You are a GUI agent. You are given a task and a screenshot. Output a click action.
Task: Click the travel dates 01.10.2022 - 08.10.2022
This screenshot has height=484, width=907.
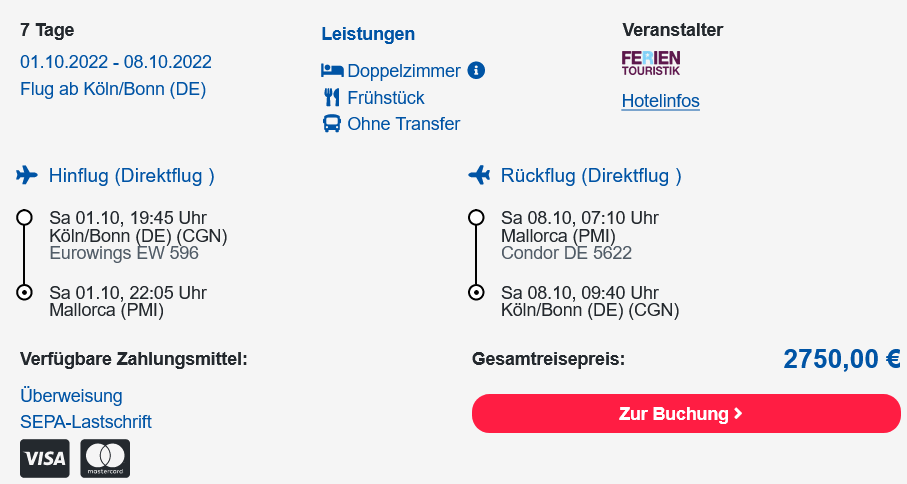point(116,62)
